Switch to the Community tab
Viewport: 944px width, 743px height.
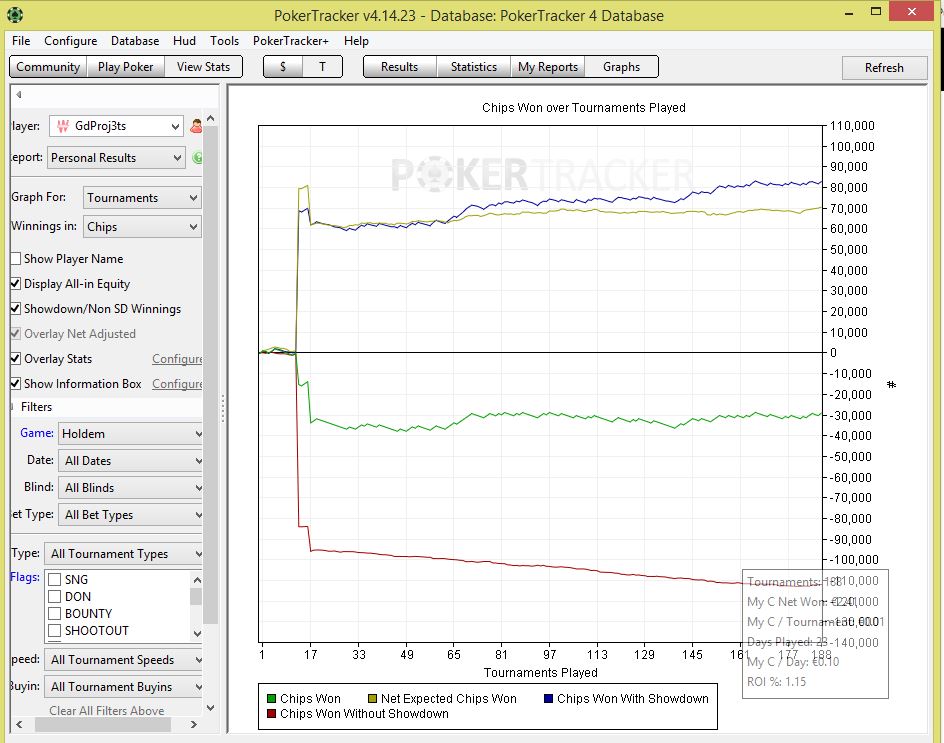pos(48,67)
